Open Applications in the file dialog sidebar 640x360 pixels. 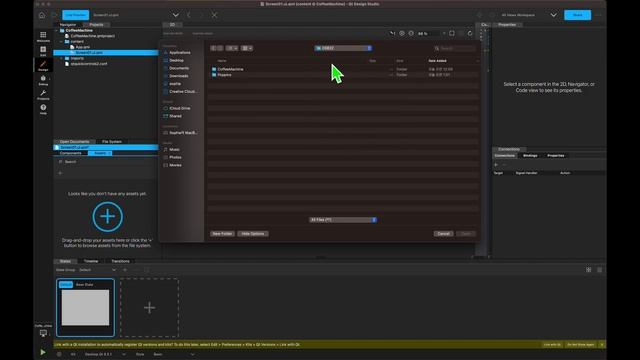(180, 53)
